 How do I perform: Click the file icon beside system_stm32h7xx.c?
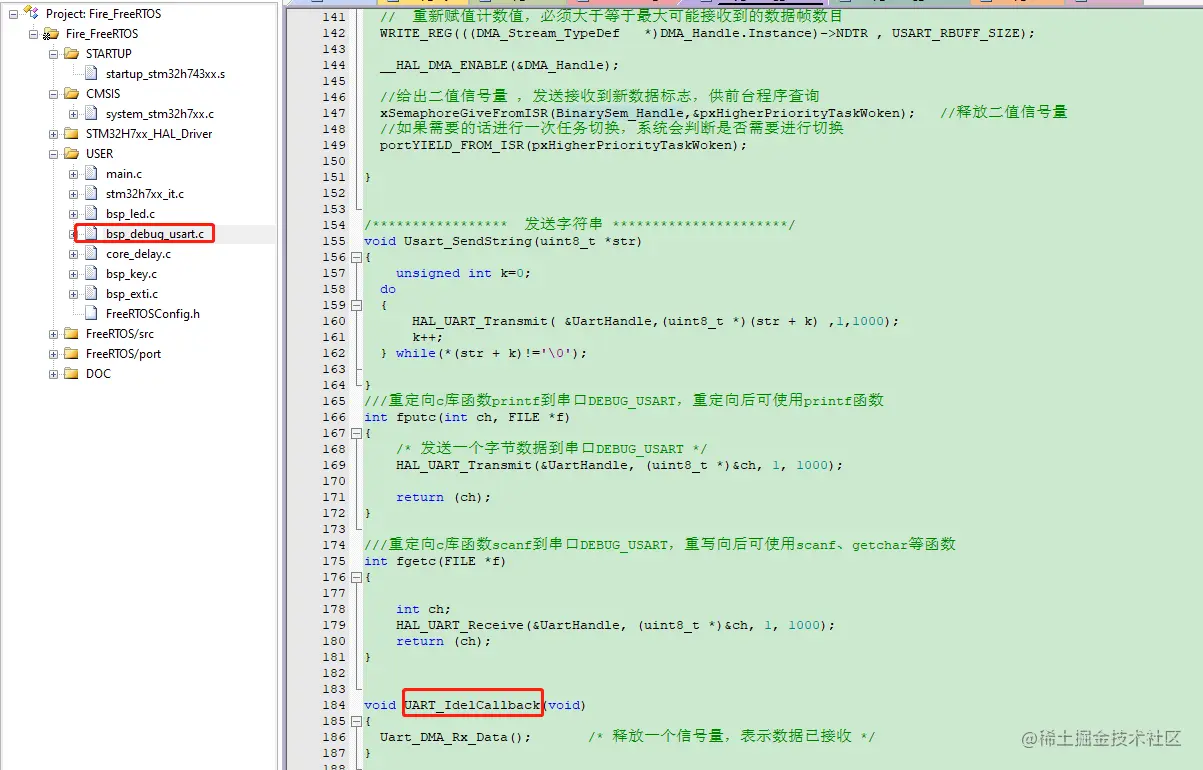(91, 113)
